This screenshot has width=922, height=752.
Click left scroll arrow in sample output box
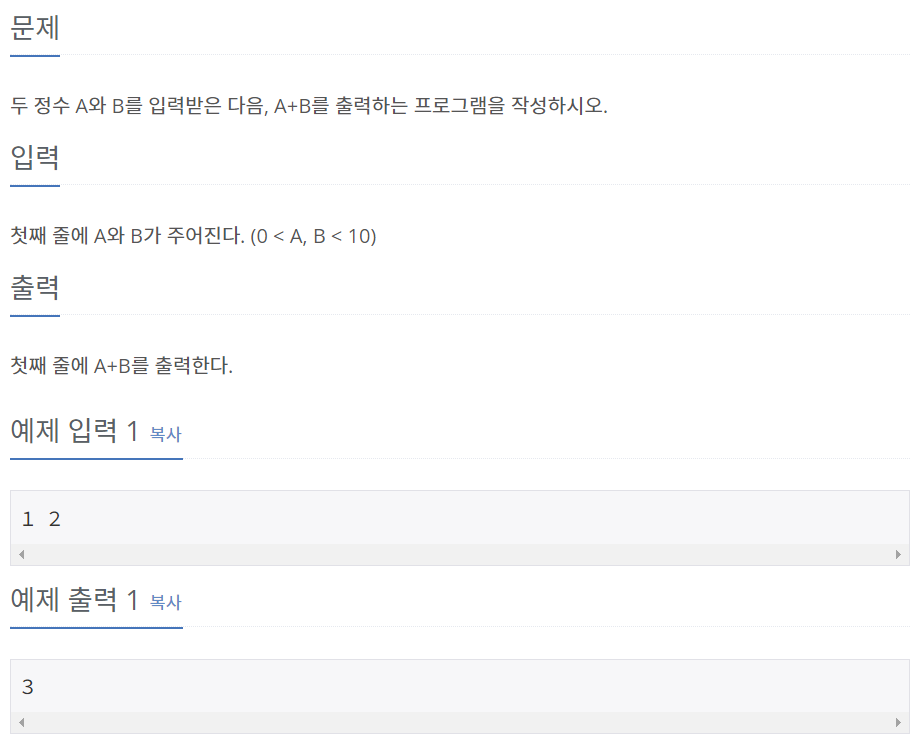pyautogui.click(x=22, y=722)
